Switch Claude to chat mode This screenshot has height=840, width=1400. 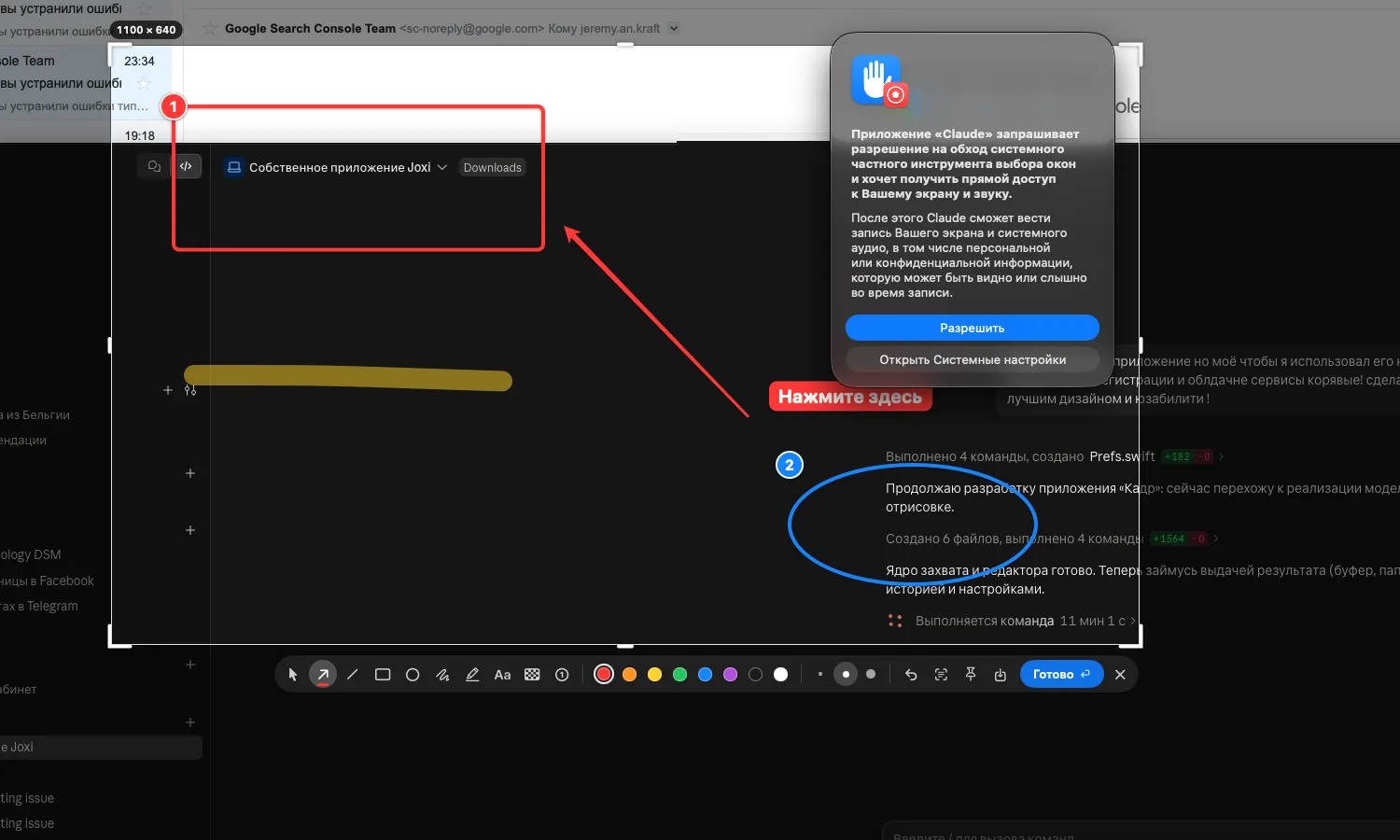tap(155, 167)
